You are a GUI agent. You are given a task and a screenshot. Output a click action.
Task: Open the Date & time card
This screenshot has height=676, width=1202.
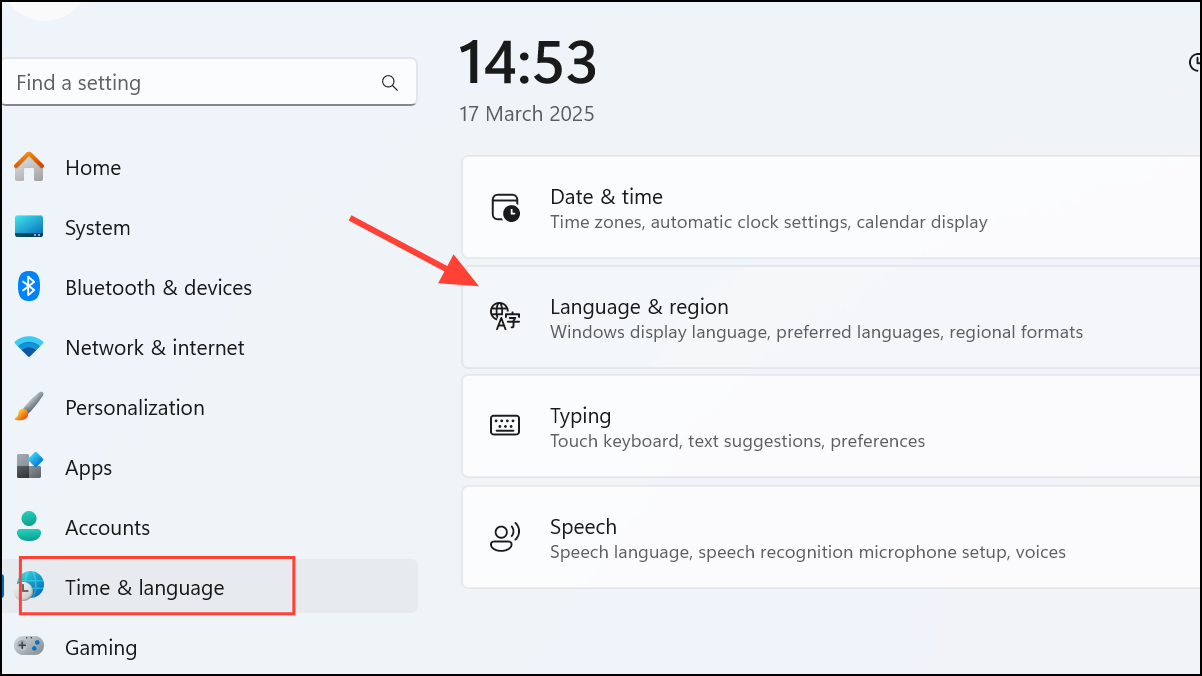[831, 208]
